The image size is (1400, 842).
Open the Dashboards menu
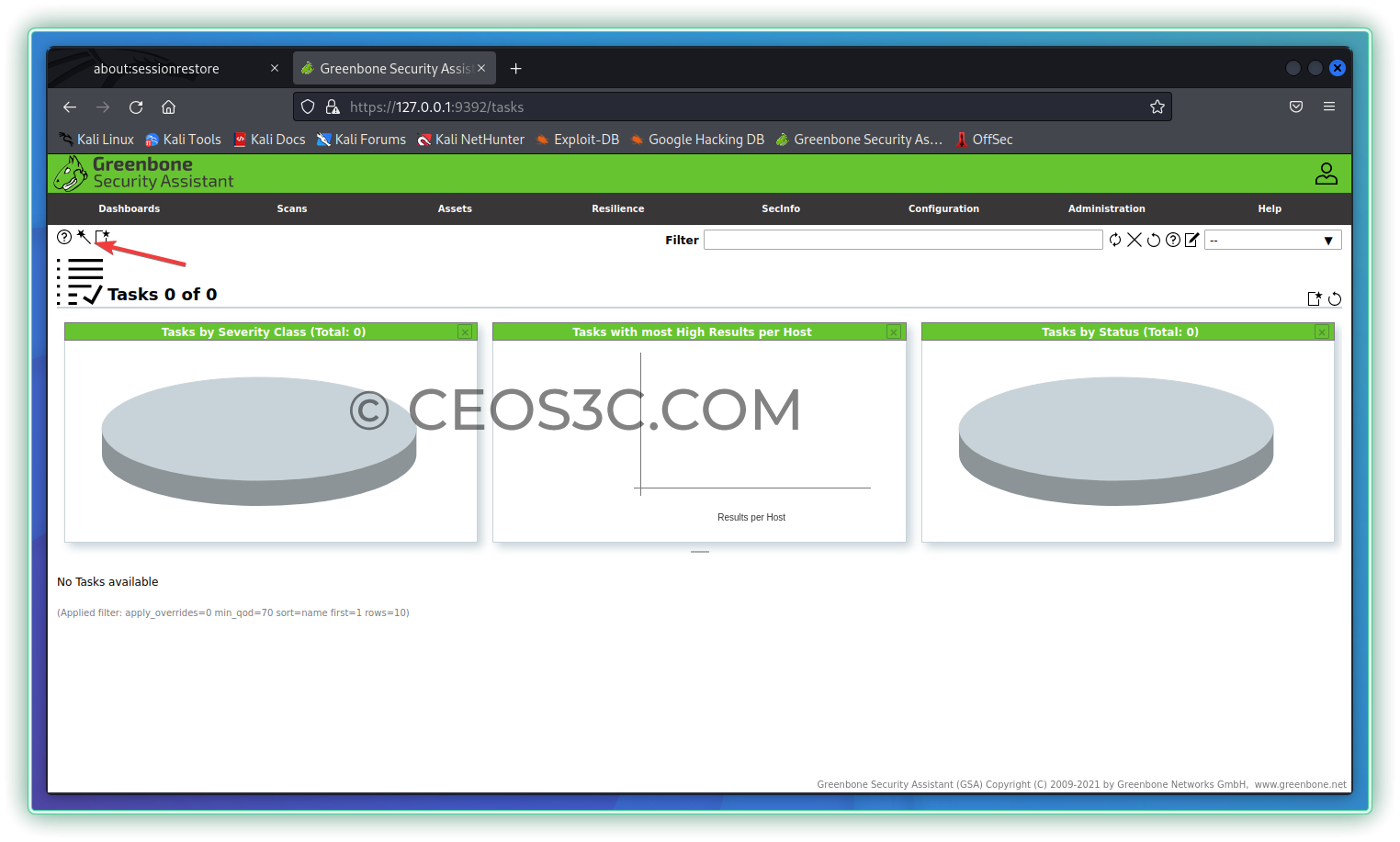[130, 209]
